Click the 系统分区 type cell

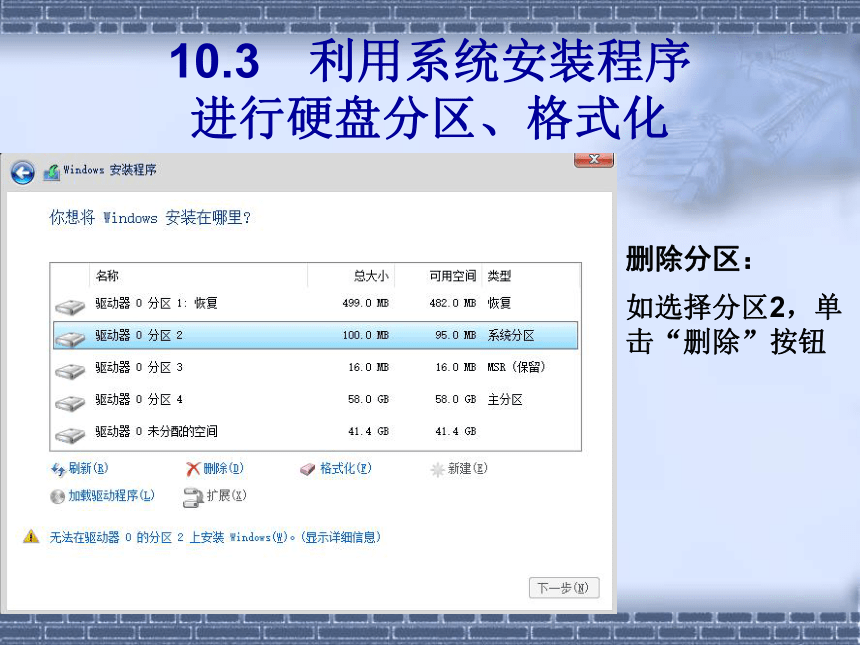tap(511, 335)
